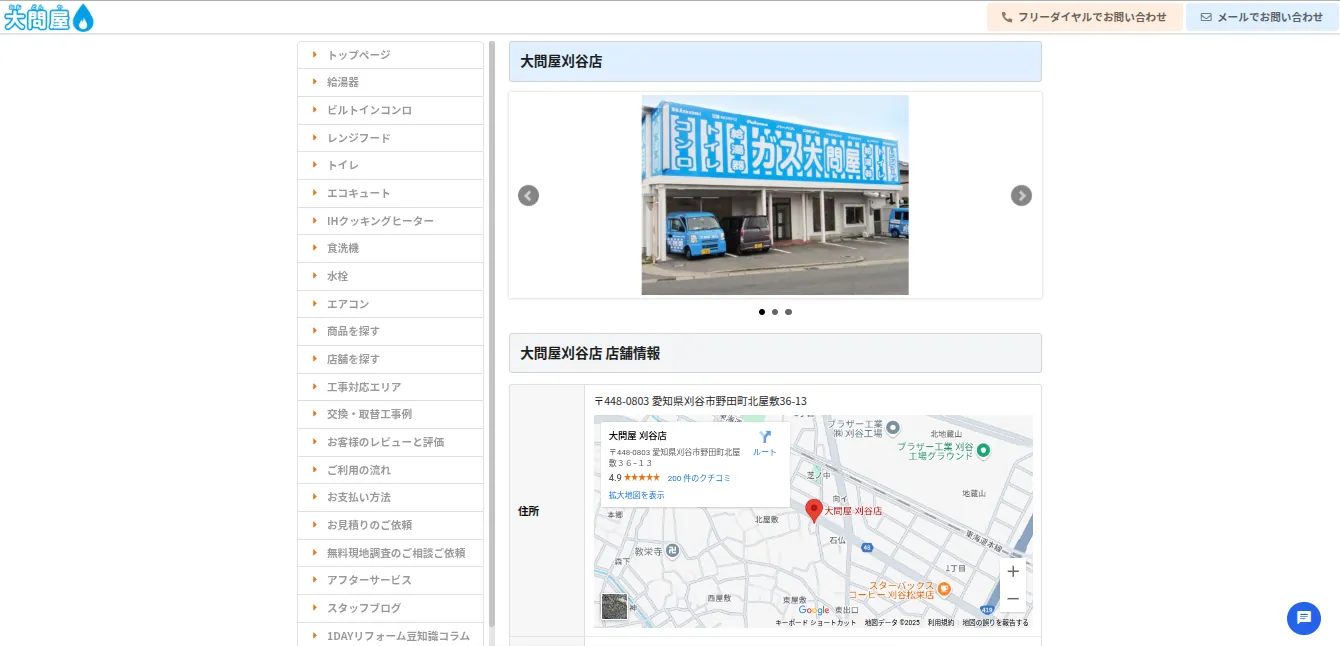The height and width of the screenshot is (646, 1340).
Task: View お支払い方法 page
Action: click(390, 497)
